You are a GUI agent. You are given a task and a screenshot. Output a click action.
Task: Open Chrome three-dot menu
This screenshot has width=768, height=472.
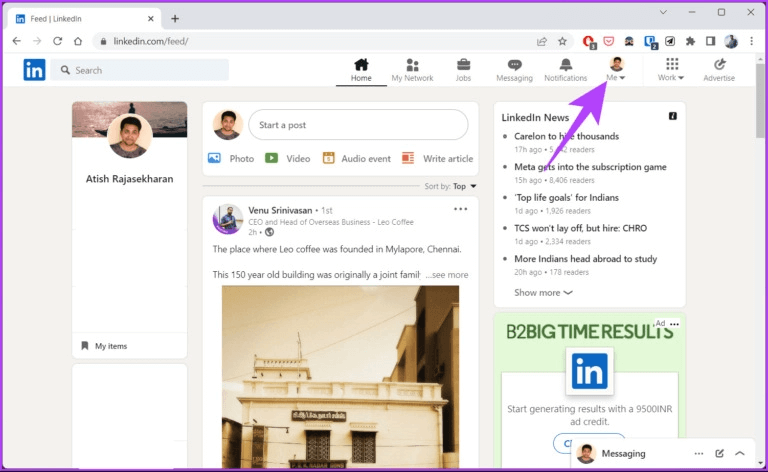[x=751, y=41]
